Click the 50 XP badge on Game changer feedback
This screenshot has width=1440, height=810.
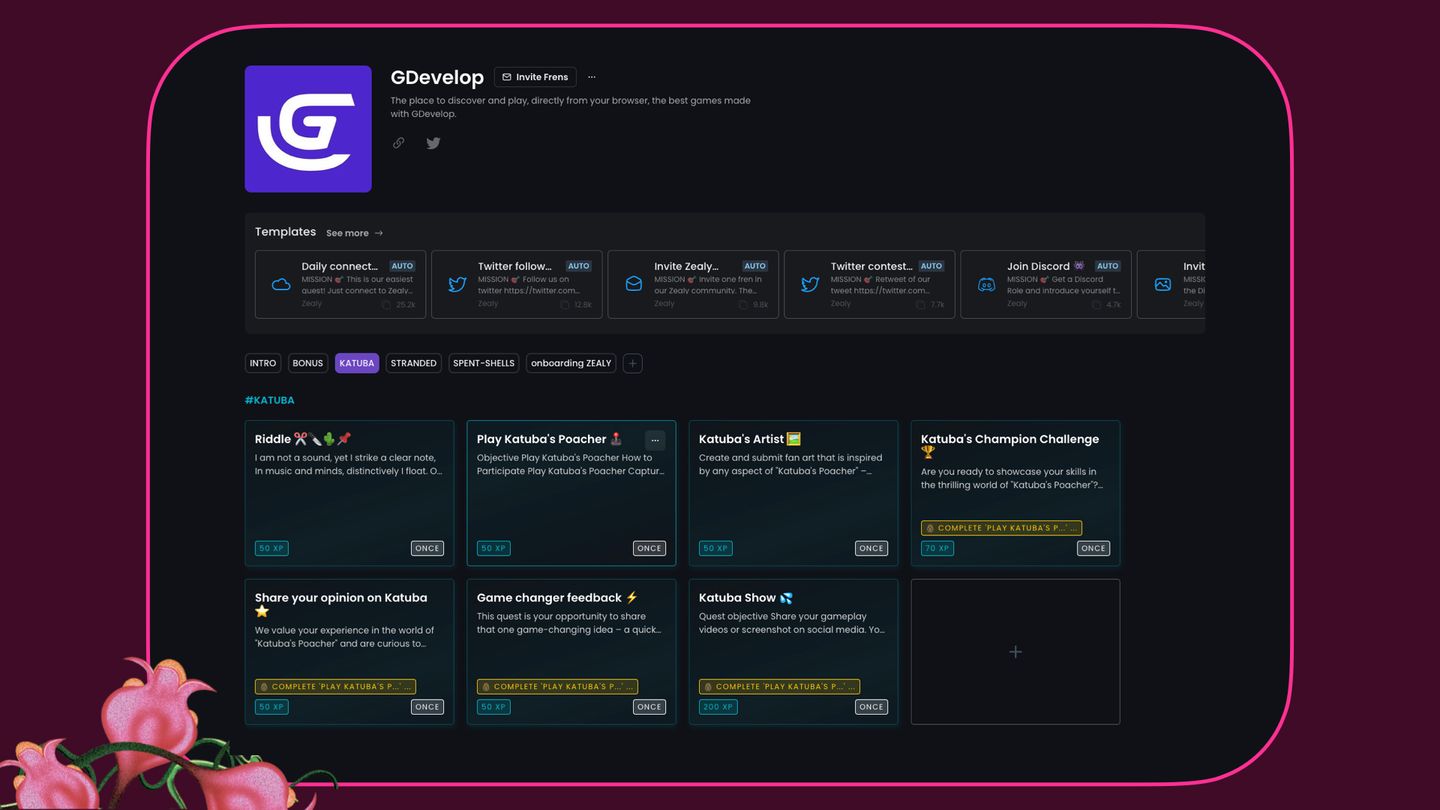click(x=494, y=707)
